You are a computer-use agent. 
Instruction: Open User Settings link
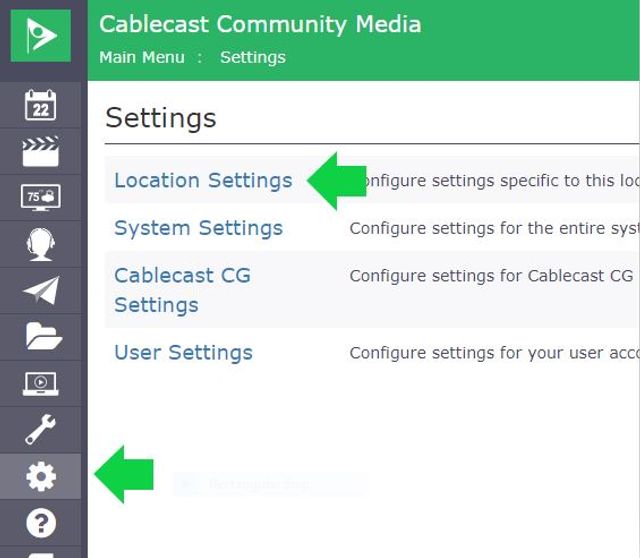(x=183, y=352)
